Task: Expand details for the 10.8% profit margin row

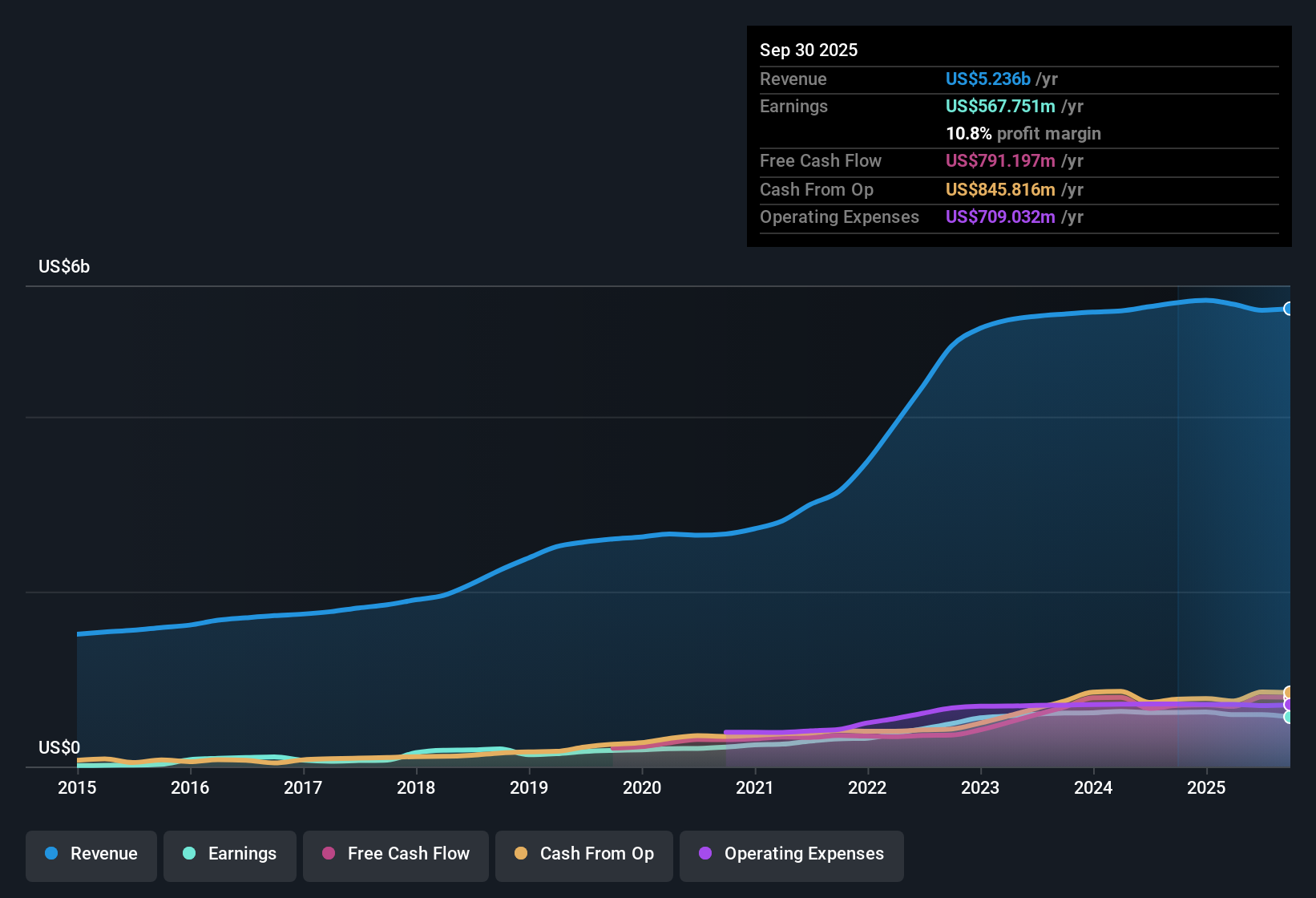Action: coord(1023,134)
